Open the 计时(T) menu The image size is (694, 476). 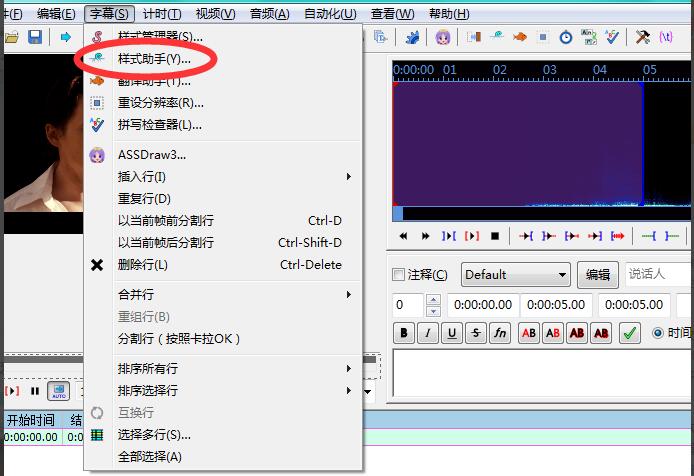(162, 14)
